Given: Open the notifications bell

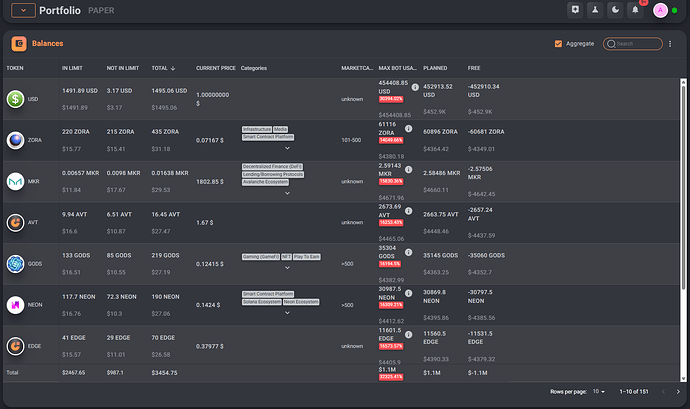Looking at the screenshot, I should [634, 10].
